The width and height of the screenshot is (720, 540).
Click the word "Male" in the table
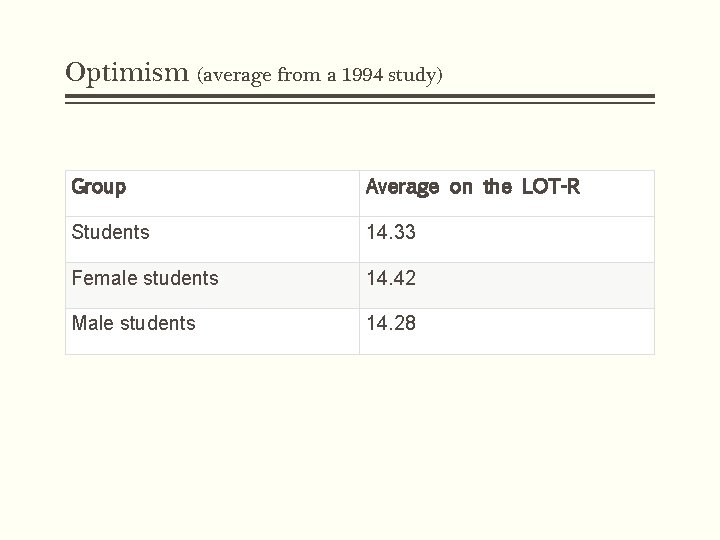[x=93, y=323]
